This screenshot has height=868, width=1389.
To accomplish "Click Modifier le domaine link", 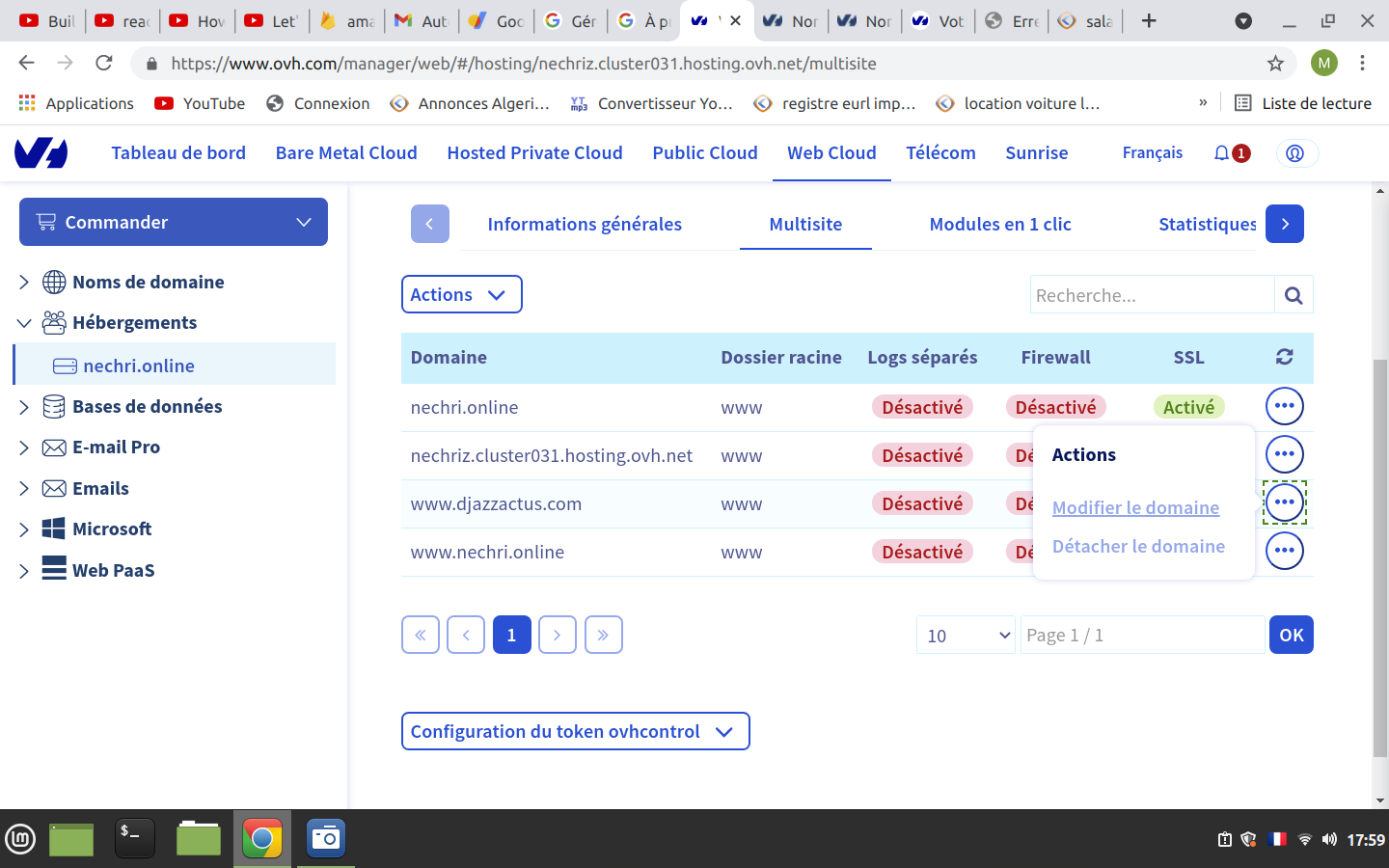I will coord(1135,507).
